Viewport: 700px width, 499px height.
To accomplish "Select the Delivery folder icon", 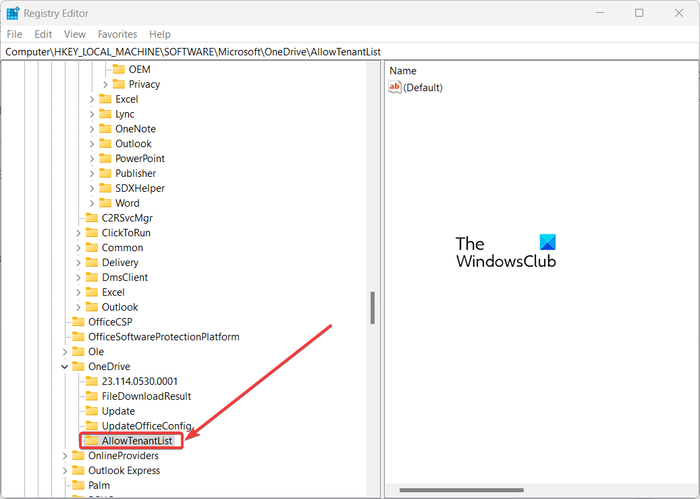I will click(x=92, y=262).
